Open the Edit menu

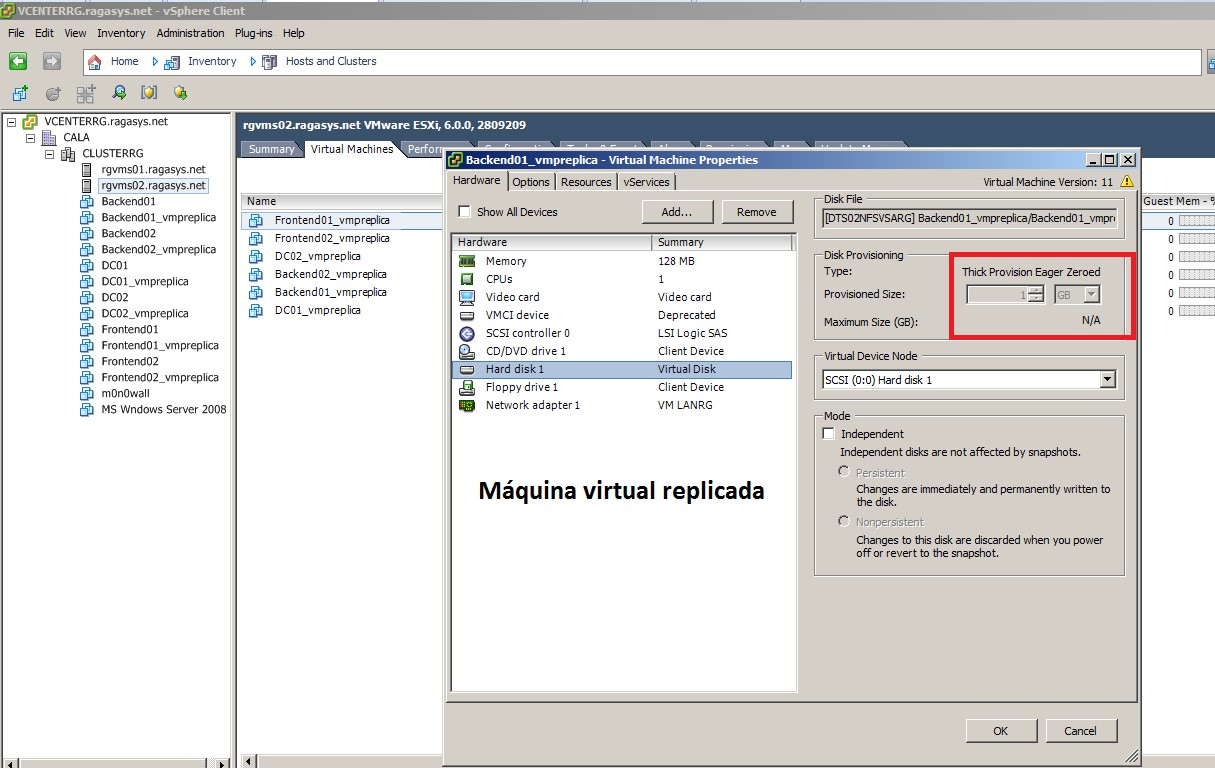click(x=44, y=33)
